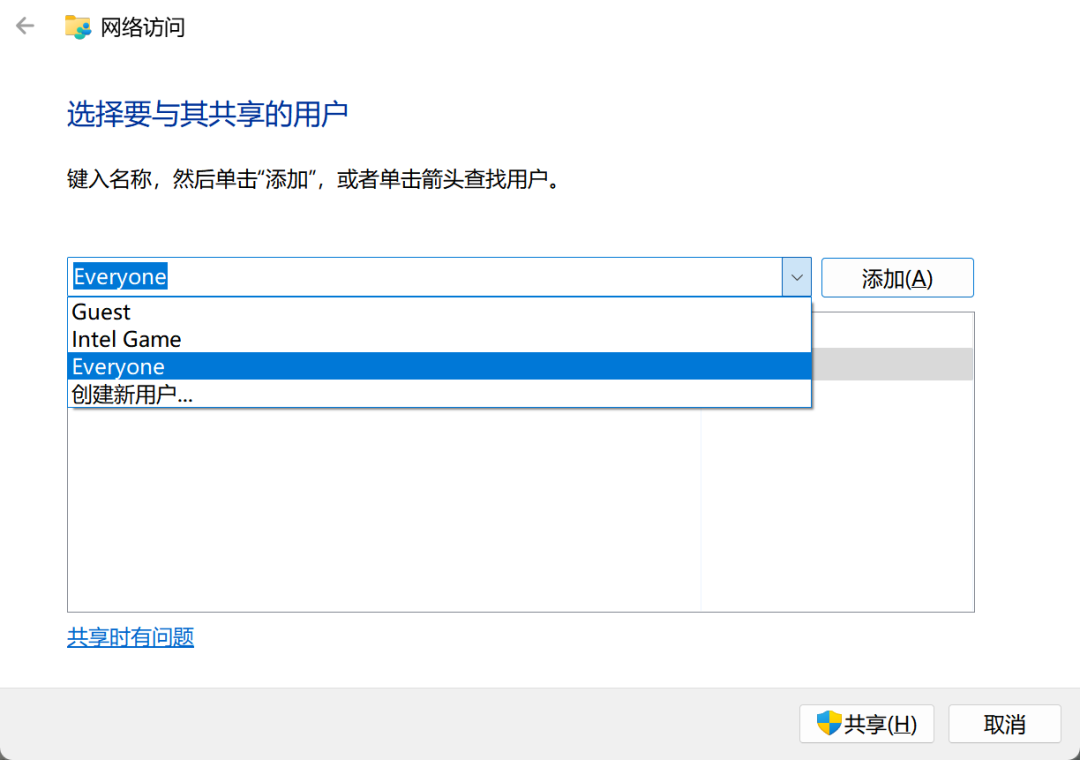Click the network access folder icon
The image size is (1080, 760).
78,27
